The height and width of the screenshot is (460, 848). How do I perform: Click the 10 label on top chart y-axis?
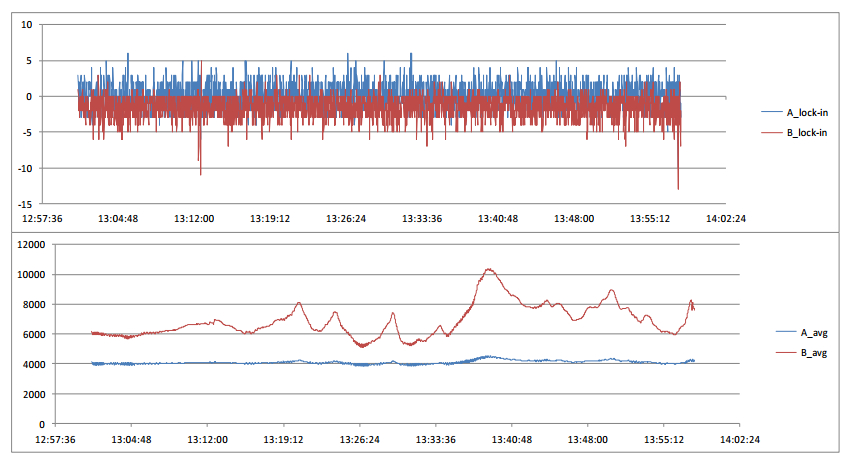pos(27,25)
